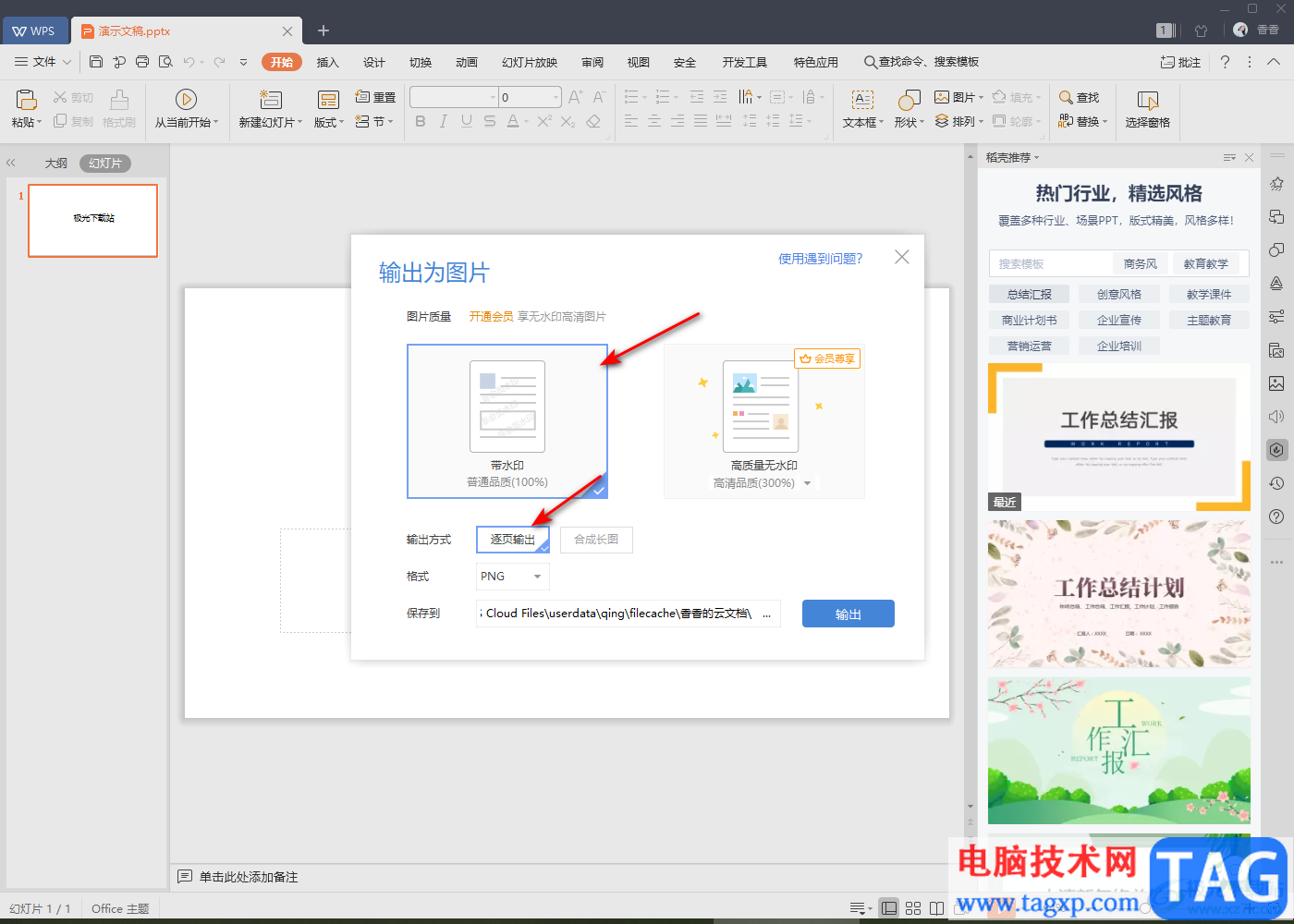1294x924 pixels.
Task: Open the font name dropdown
Action: pyautogui.click(x=493, y=97)
